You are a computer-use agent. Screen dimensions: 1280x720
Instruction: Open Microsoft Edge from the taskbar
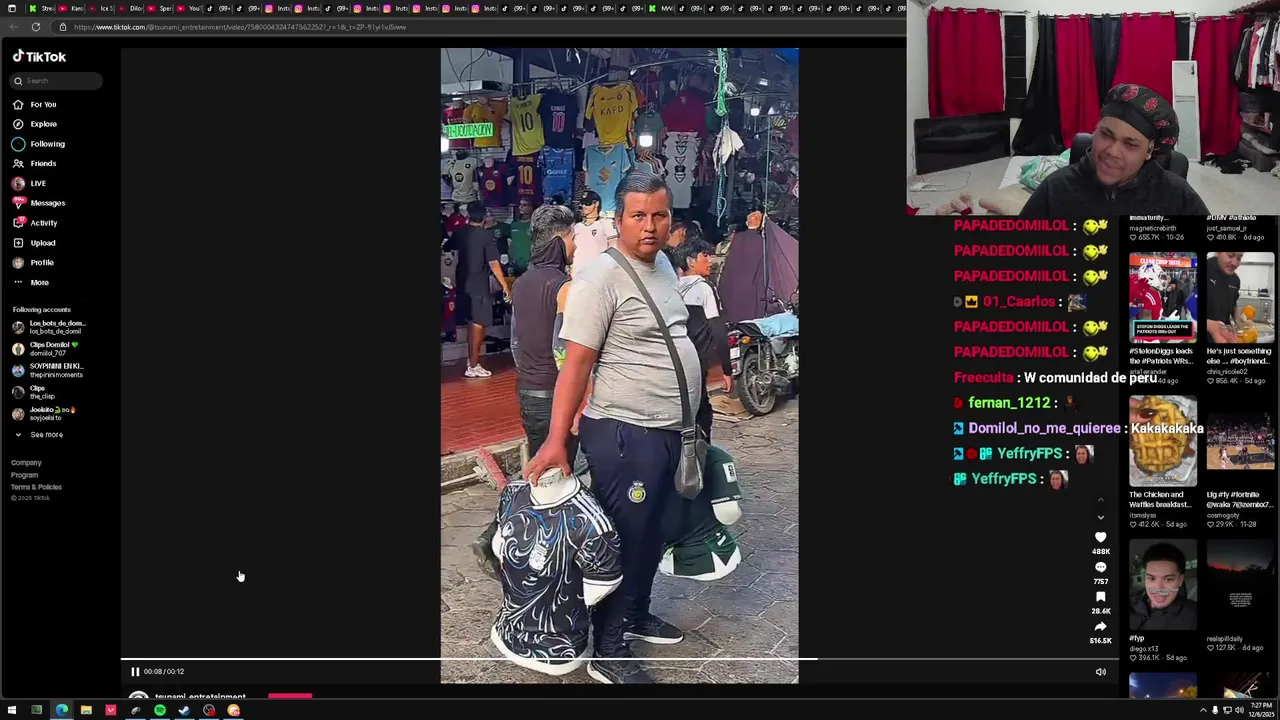pos(61,711)
